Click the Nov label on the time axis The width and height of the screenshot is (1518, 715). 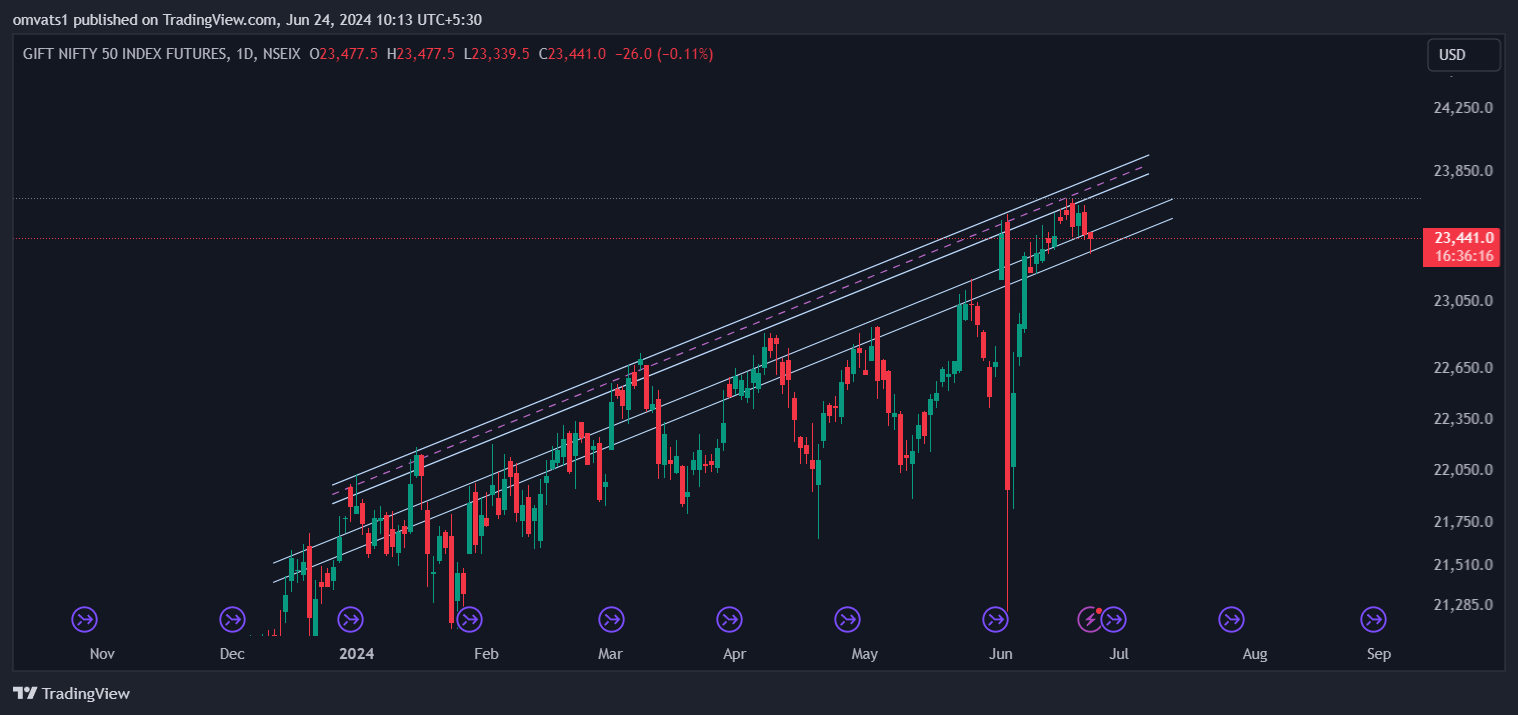click(102, 654)
